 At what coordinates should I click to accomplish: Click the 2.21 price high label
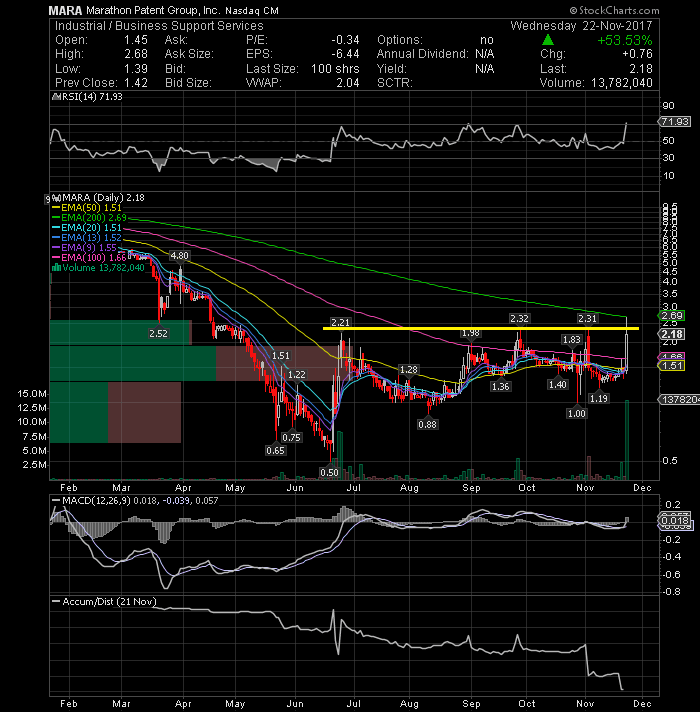[x=340, y=322]
